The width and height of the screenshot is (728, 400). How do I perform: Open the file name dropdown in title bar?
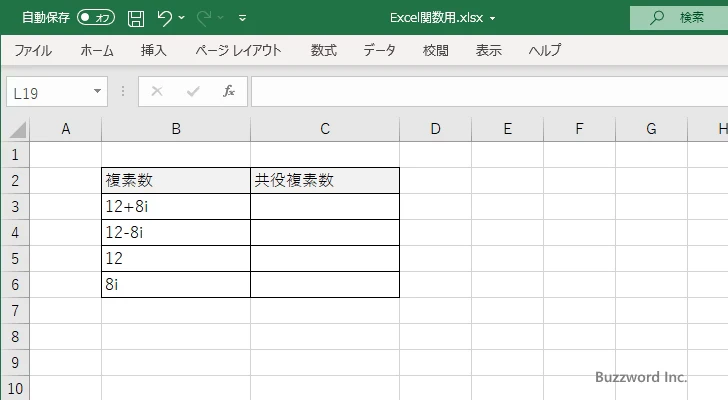tap(493, 18)
